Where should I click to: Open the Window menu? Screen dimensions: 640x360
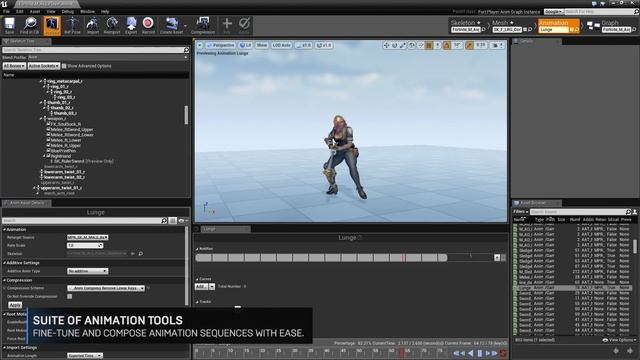click(x=87, y=11)
